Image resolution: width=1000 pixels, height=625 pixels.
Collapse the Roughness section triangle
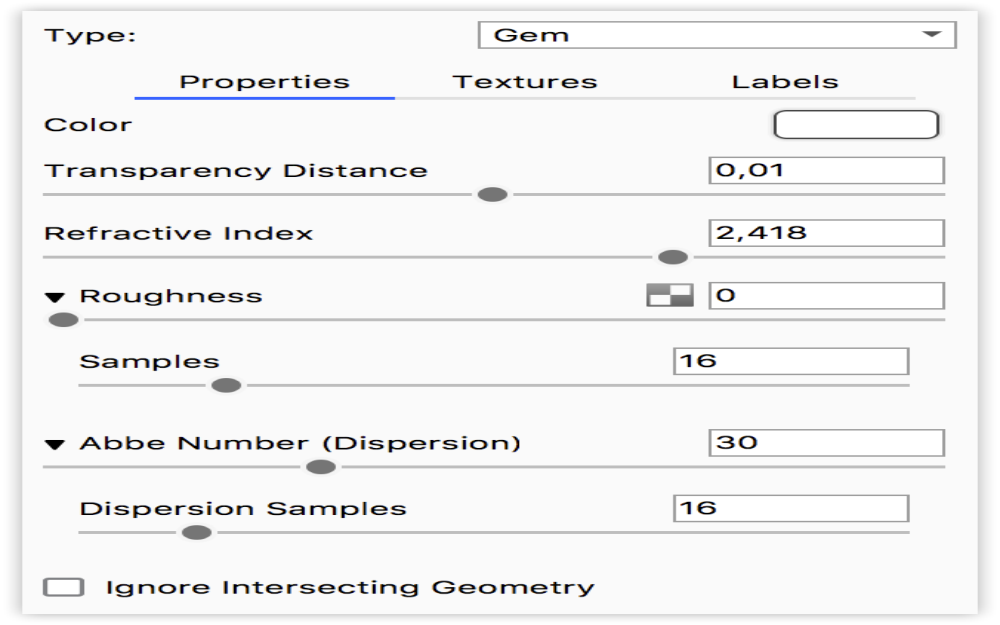tap(55, 297)
